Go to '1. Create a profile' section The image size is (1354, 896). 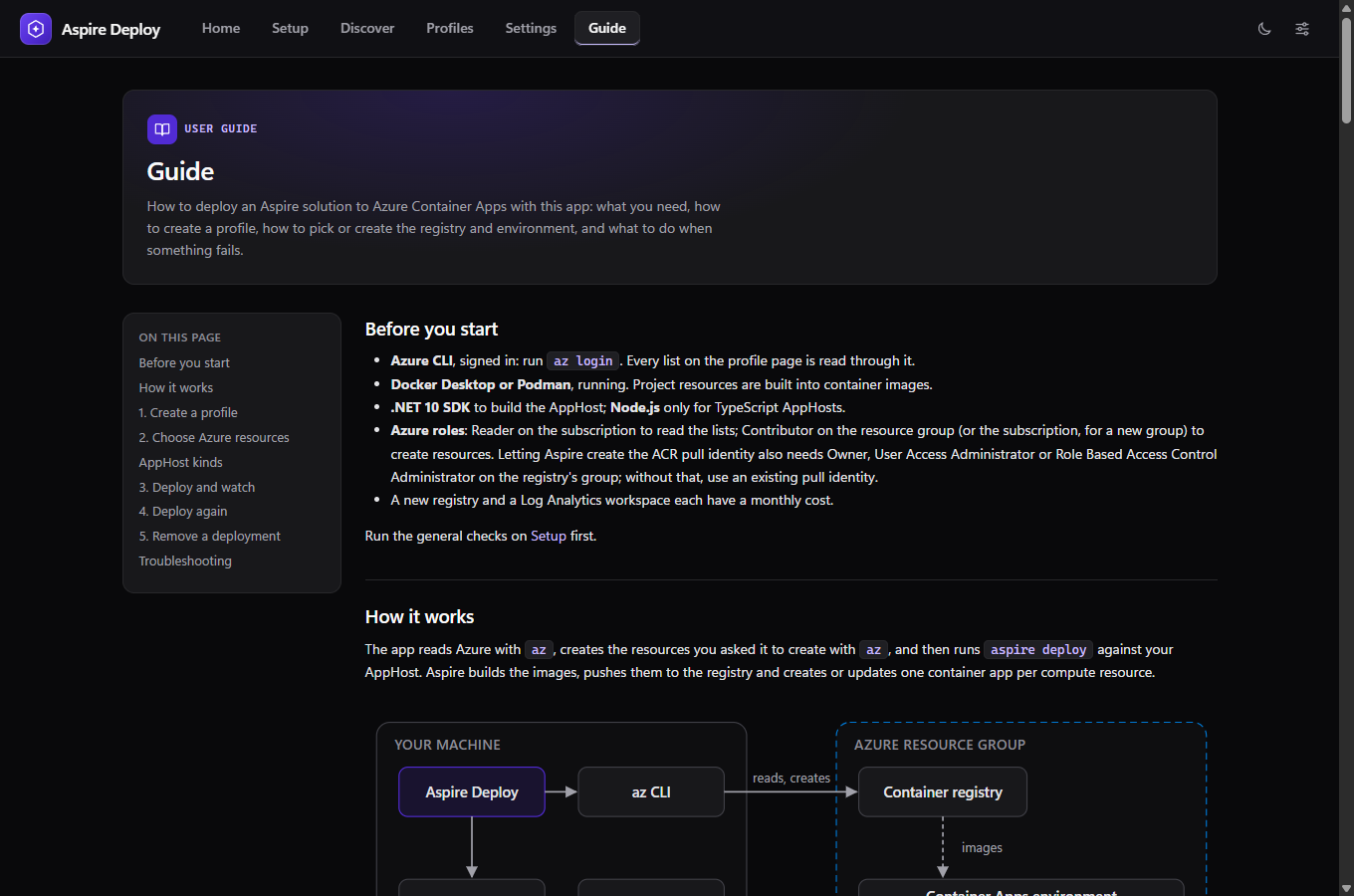click(188, 413)
